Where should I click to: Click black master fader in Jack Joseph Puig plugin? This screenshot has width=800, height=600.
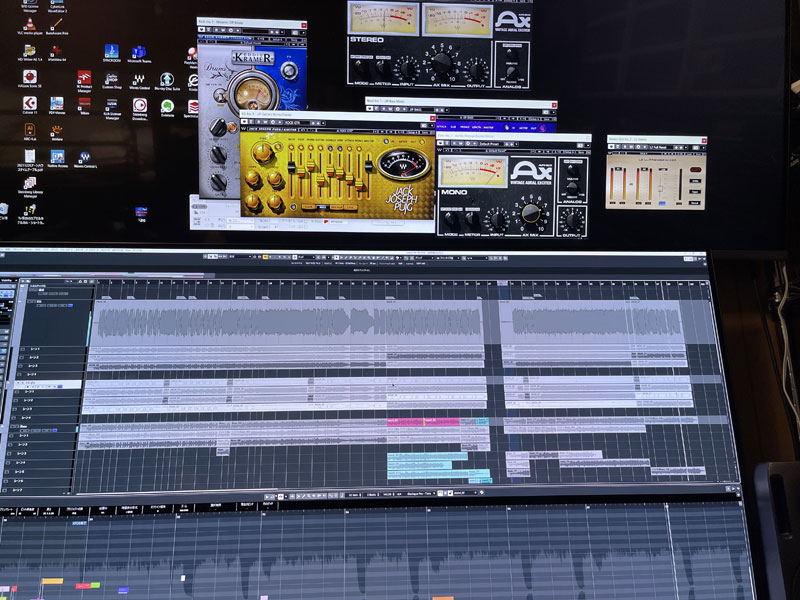(x=368, y=166)
